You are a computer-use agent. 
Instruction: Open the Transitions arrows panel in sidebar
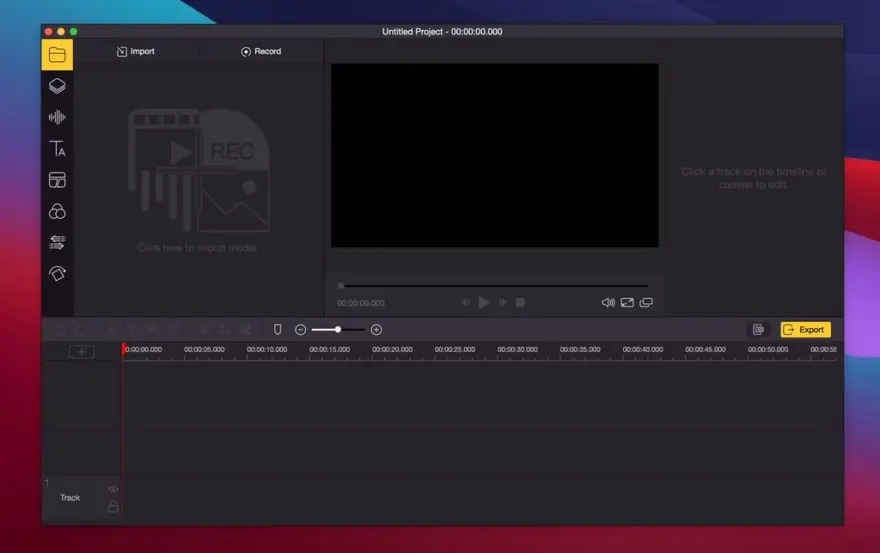pyautogui.click(x=57, y=243)
